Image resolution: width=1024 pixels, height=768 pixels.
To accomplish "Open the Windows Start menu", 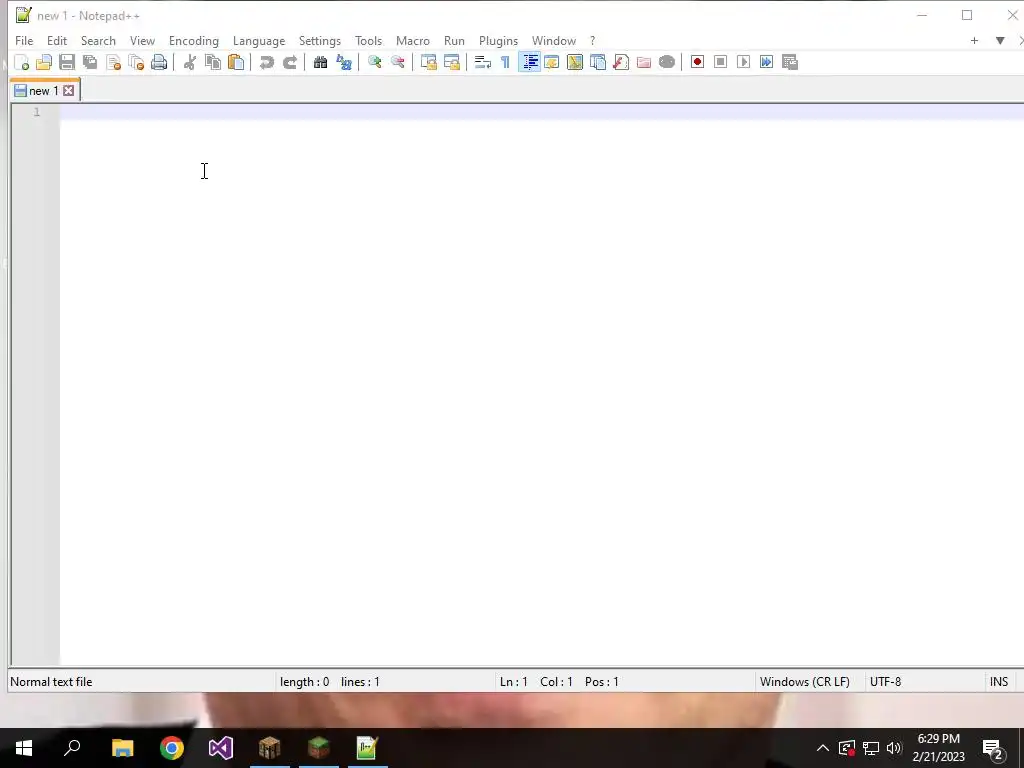I will 24,748.
